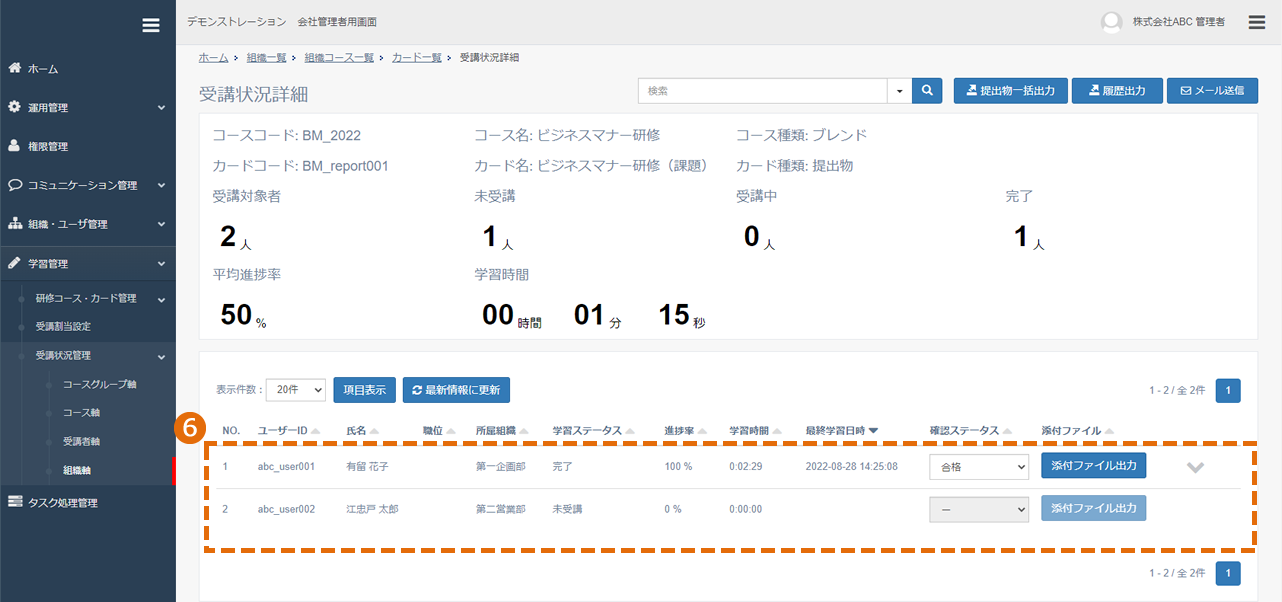
Task: Open 権限管理 sidebar item
Action: 88,146
